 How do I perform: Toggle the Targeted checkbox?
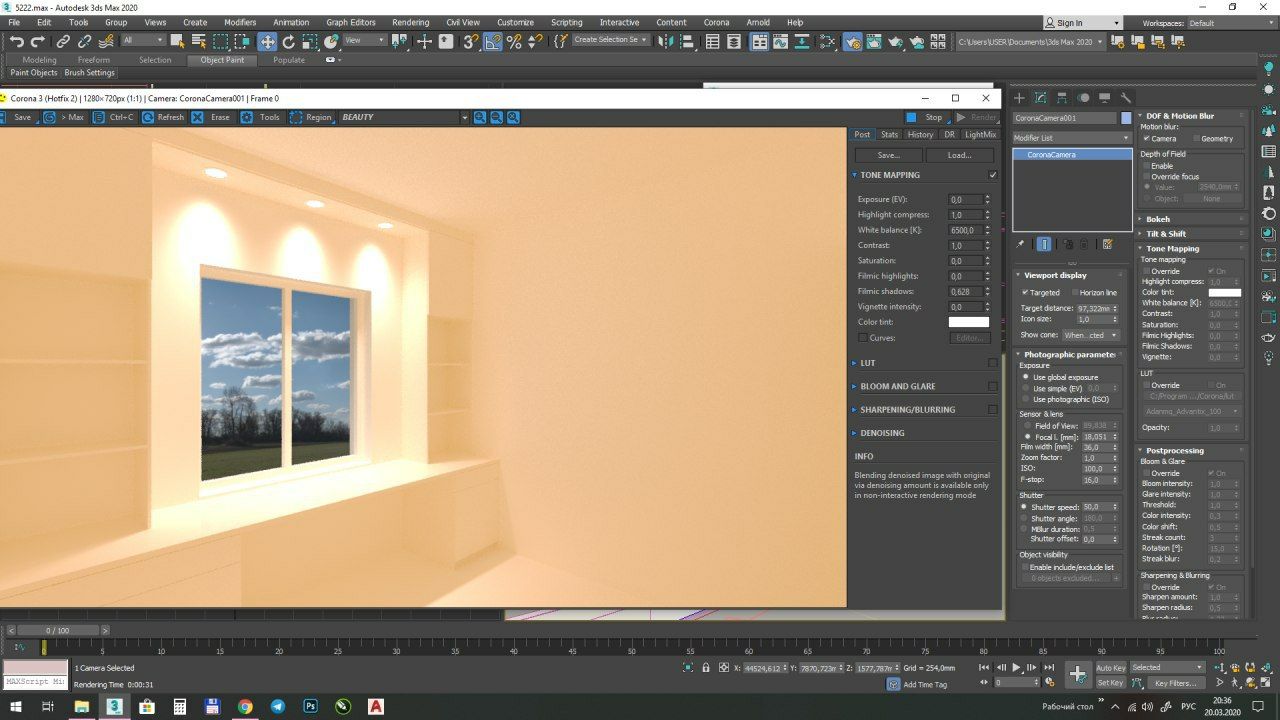[1025, 293]
